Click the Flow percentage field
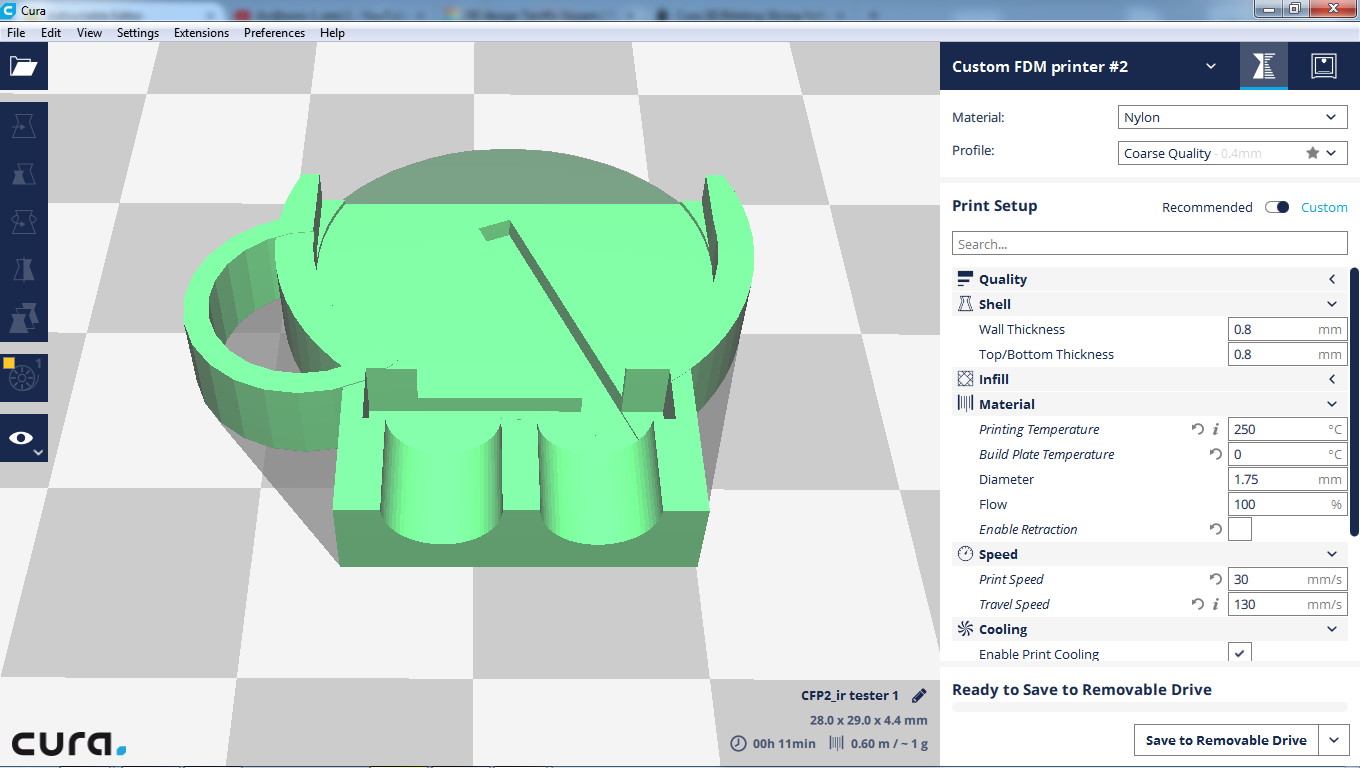The height and width of the screenshot is (768, 1360). coord(1287,504)
